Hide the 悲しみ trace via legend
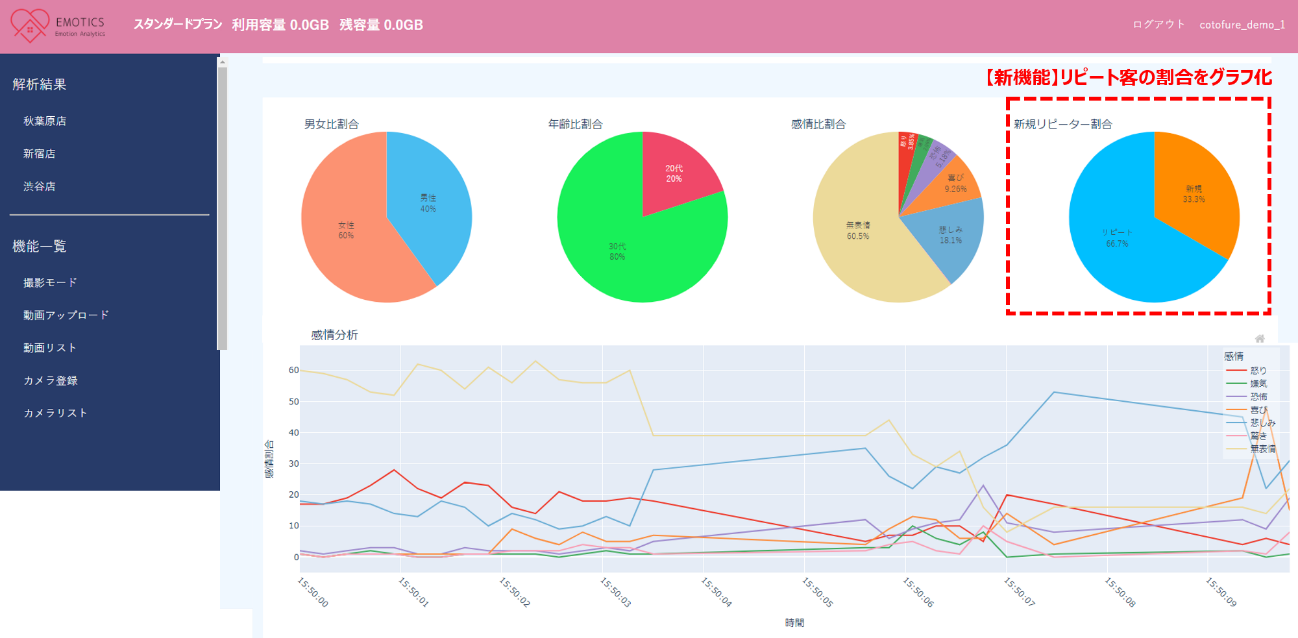The width and height of the screenshot is (1298, 638). (1252, 423)
